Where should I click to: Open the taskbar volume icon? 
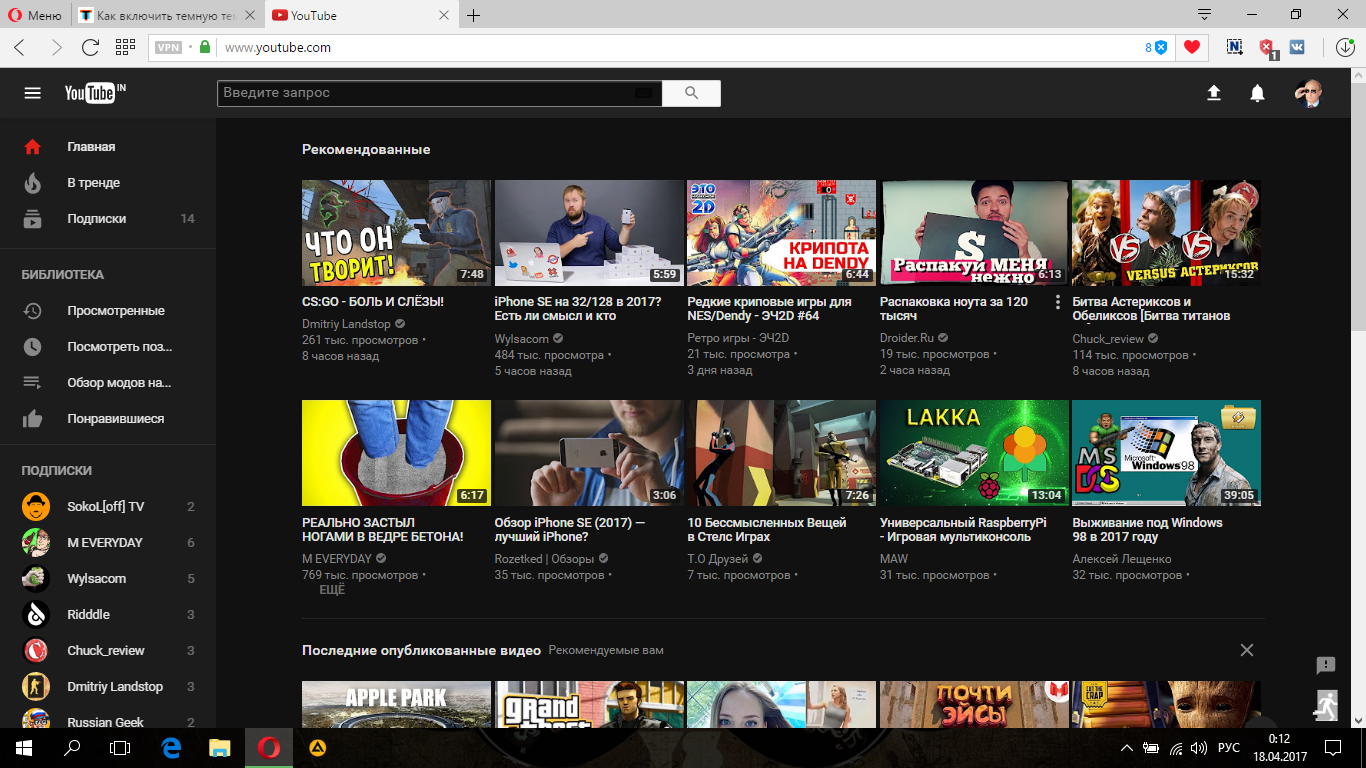[x=1198, y=748]
